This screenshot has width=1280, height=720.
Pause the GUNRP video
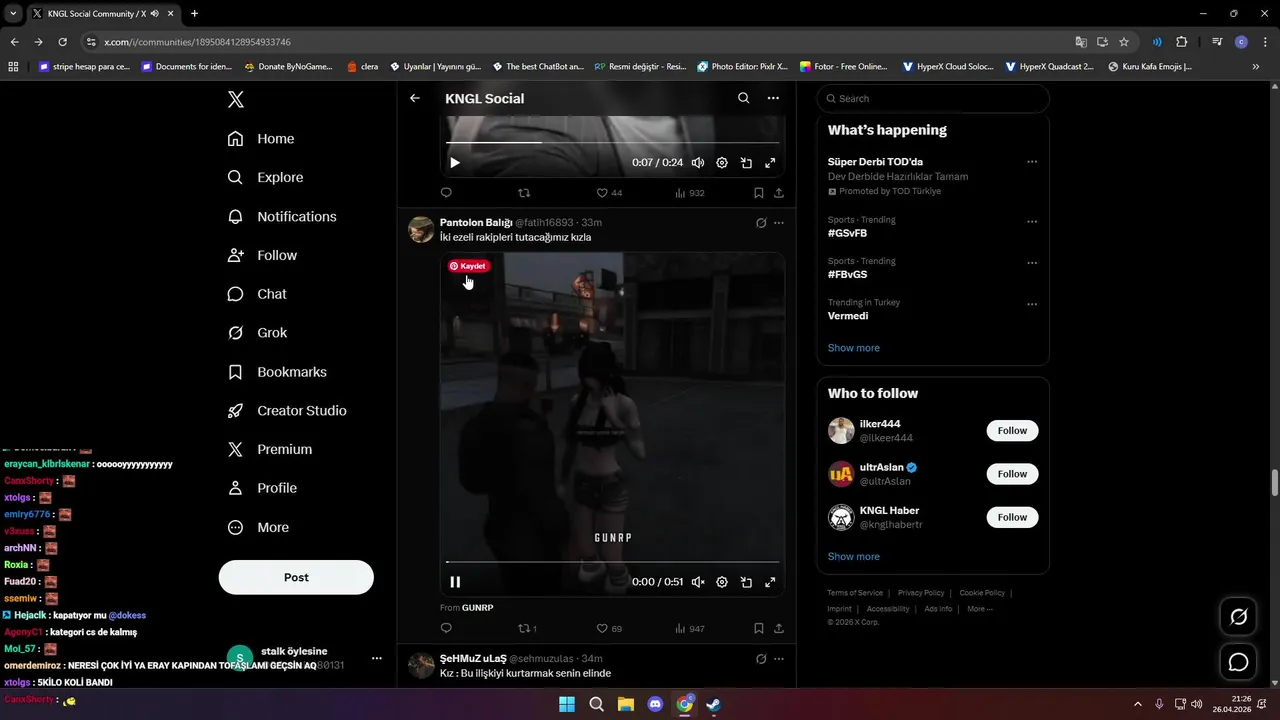[455, 582]
